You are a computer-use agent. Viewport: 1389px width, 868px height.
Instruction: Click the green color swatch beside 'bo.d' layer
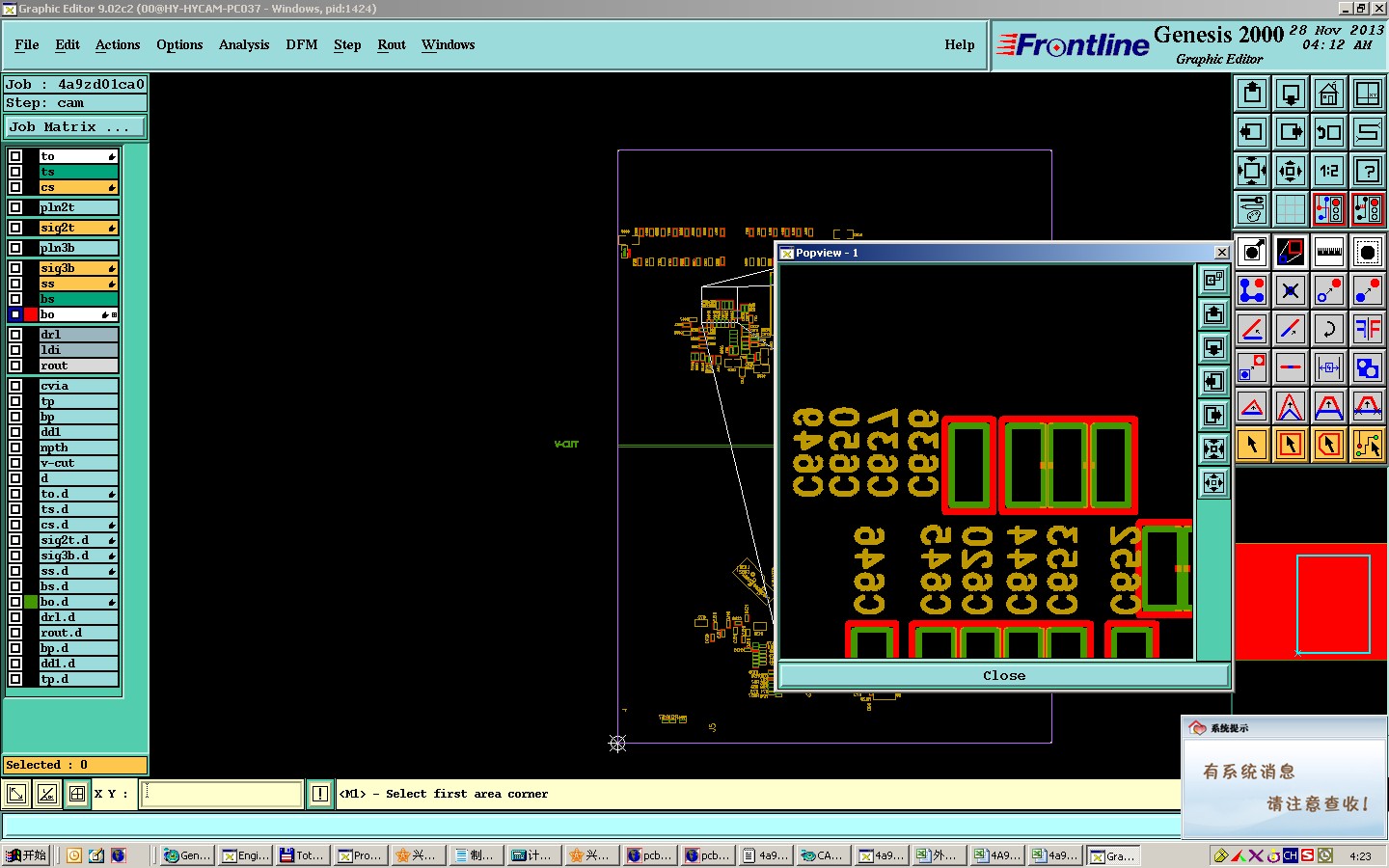pos(31,602)
